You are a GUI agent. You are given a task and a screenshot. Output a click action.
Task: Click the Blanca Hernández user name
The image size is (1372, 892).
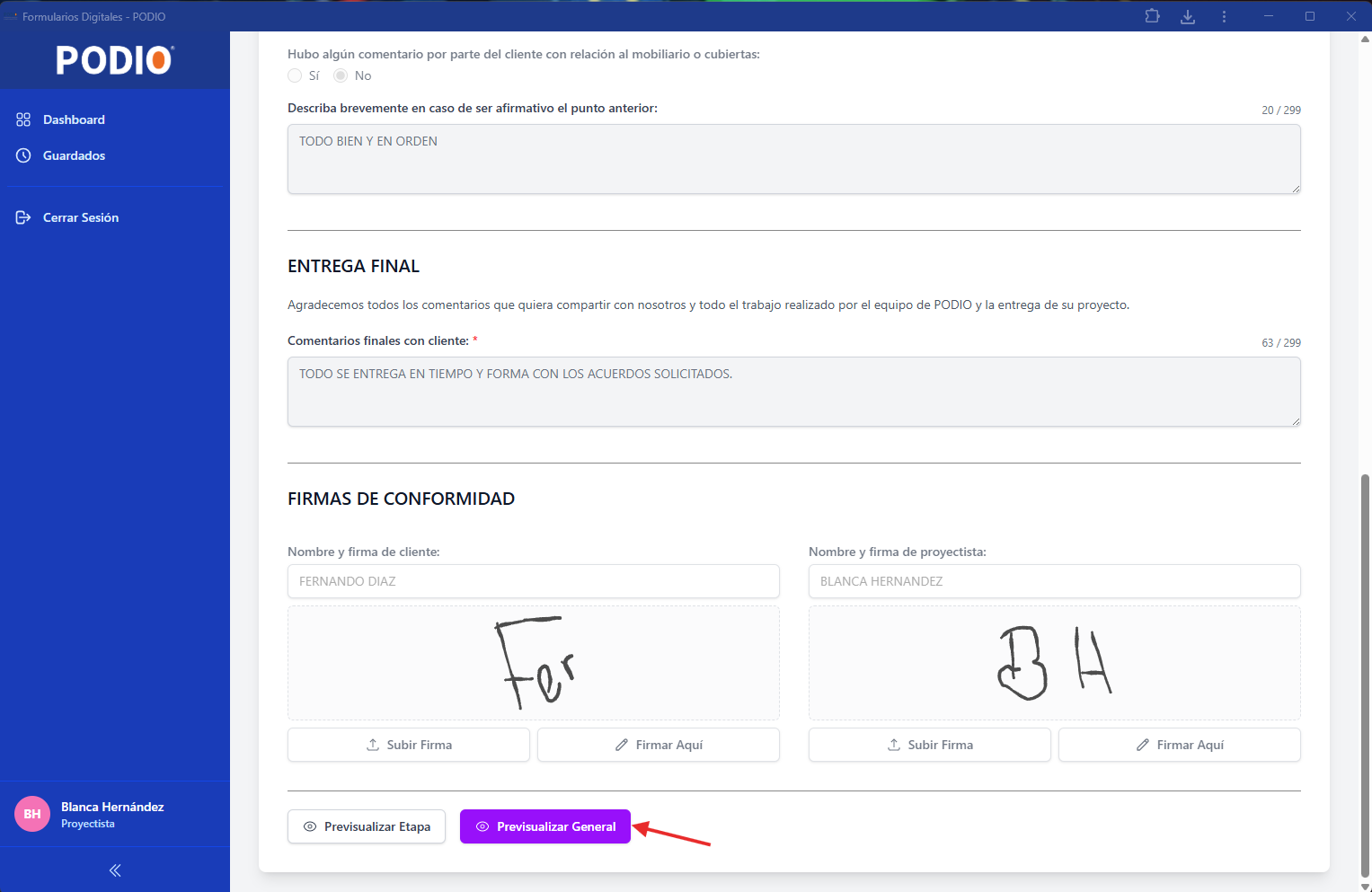click(112, 807)
